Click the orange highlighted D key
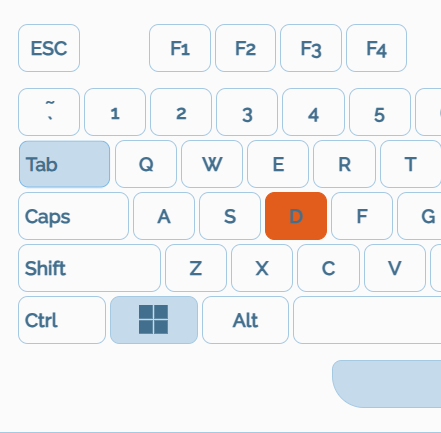Viewport: 441px width, 433px height. pos(296,216)
